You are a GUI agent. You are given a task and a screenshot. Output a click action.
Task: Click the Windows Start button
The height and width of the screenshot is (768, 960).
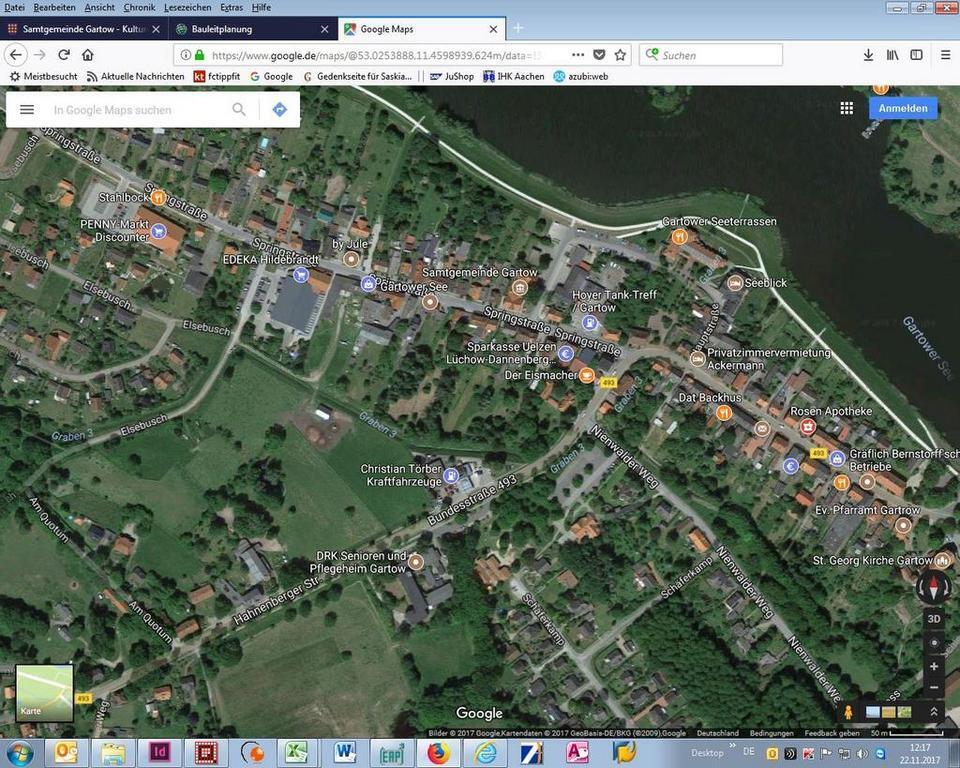[21, 753]
